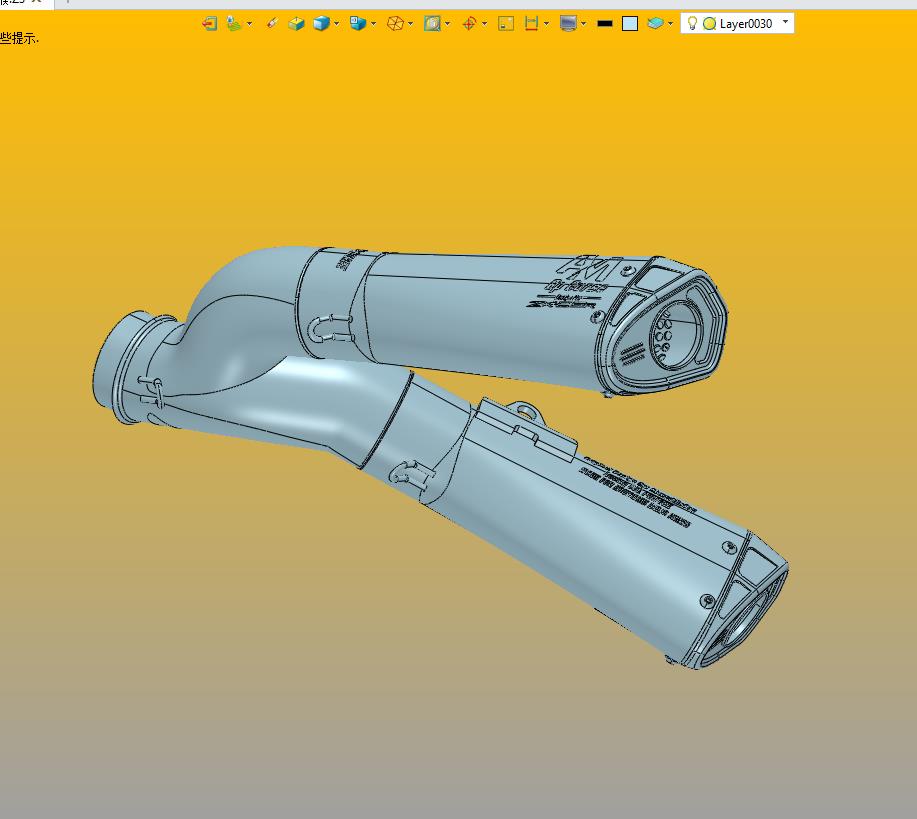Open the Layer0030 layer dropdown

[x=785, y=22]
